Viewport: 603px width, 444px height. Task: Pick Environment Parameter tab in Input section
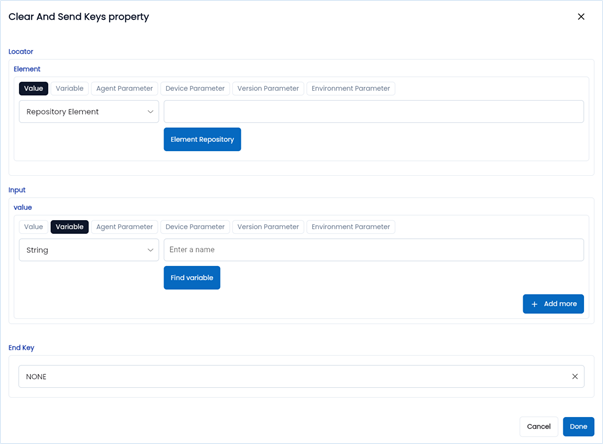[x=350, y=227]
